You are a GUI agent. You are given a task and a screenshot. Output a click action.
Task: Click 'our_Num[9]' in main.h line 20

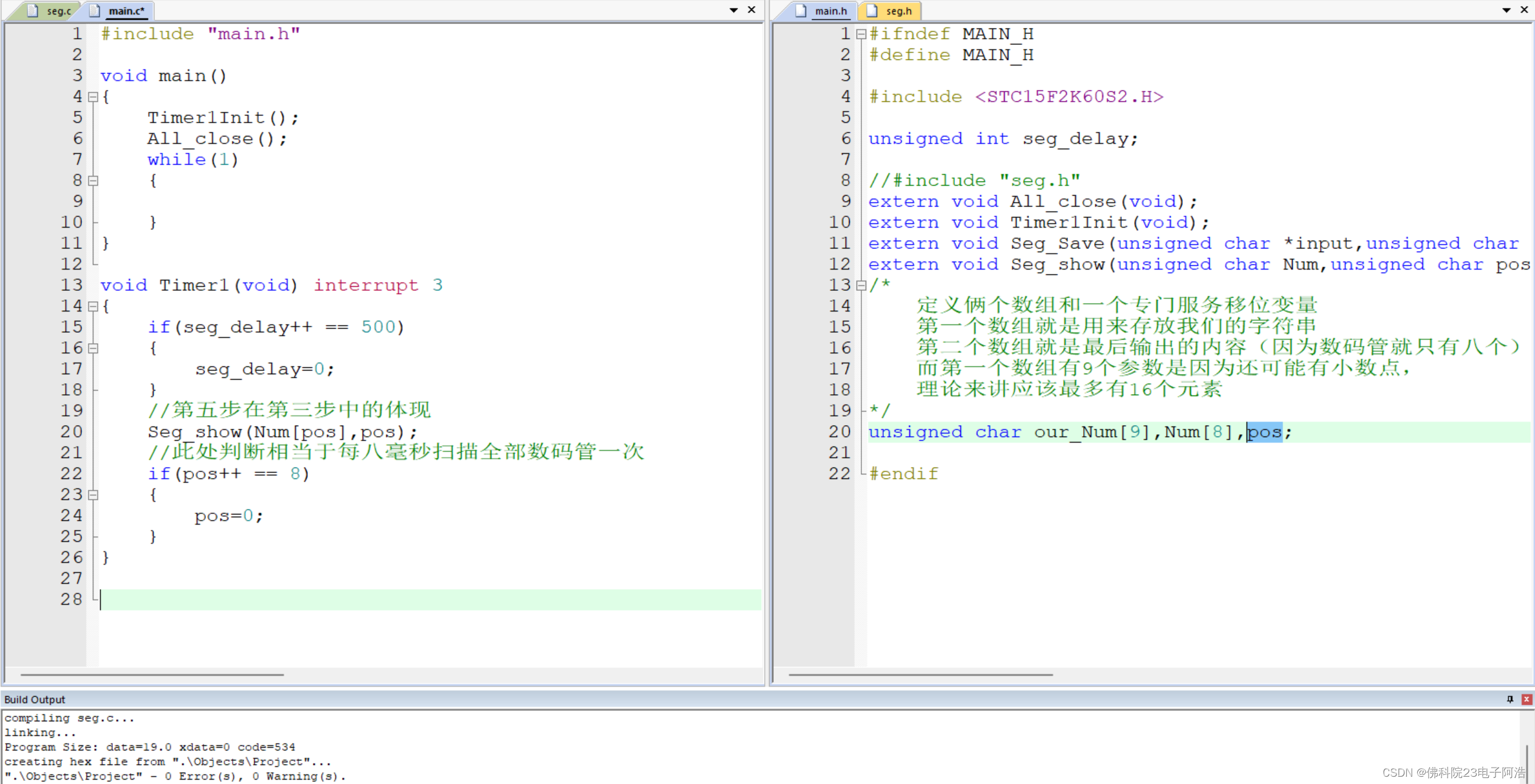[1093, 432]
